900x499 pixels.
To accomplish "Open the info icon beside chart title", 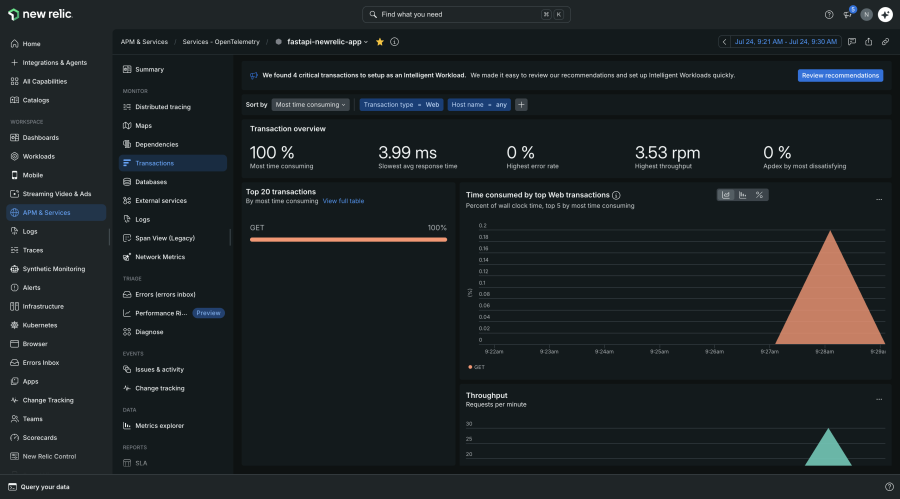I will [x=616, y=195].
